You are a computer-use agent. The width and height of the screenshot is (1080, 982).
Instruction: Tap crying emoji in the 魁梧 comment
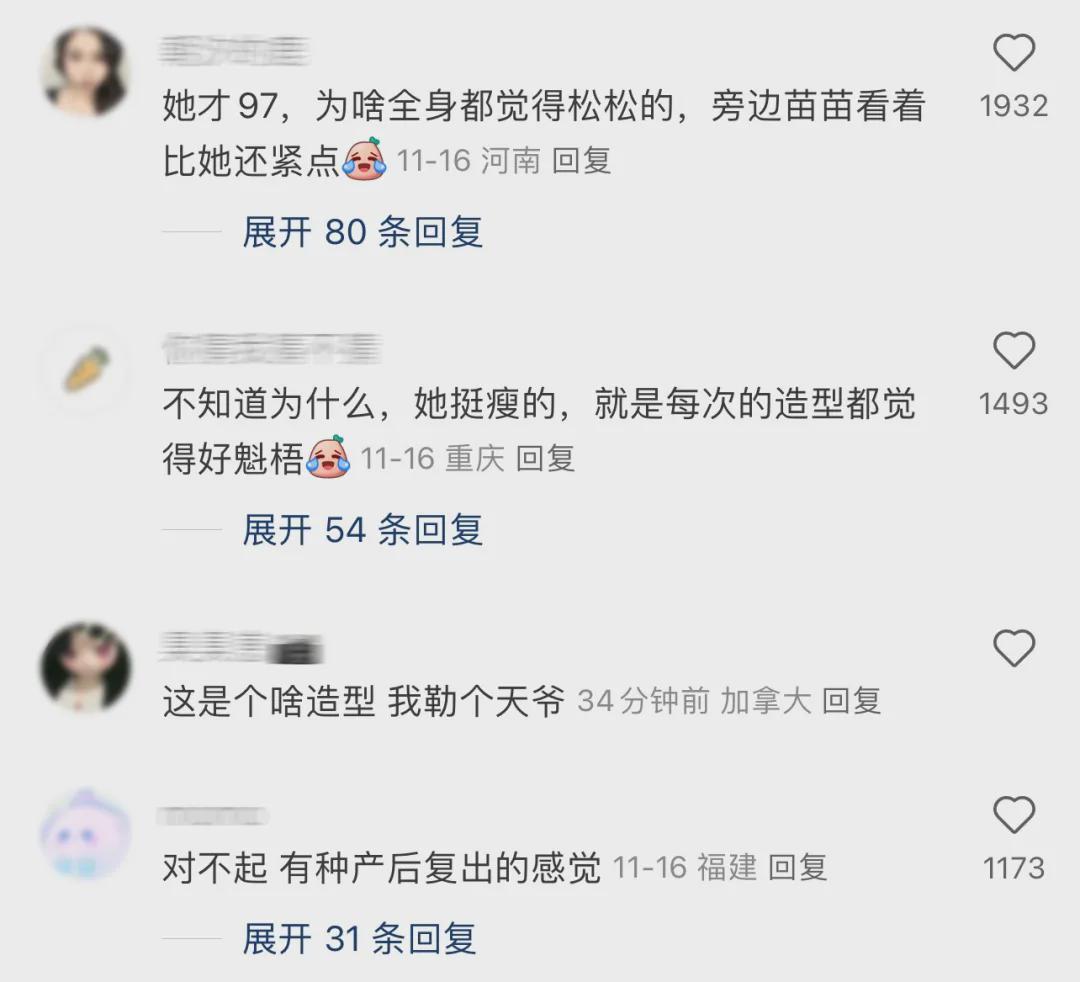coord(329,457)
